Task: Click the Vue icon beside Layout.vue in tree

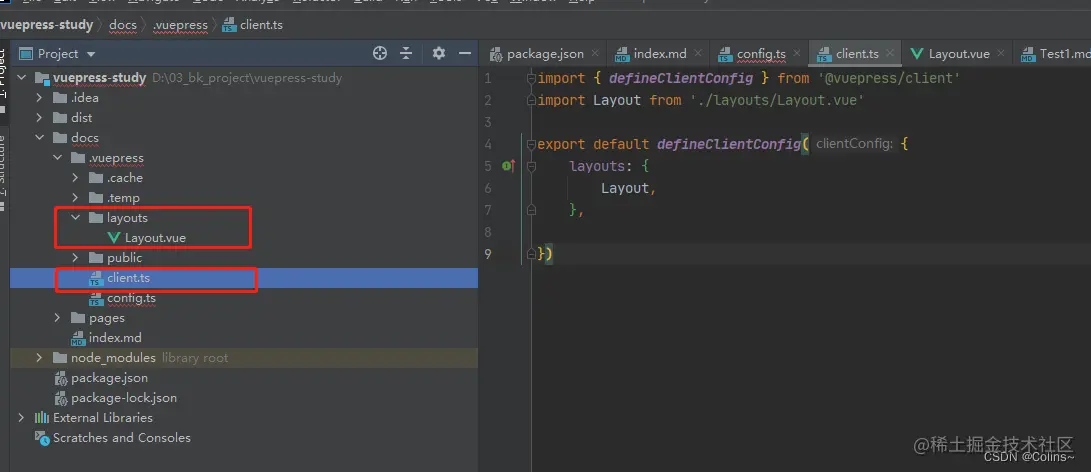Action: 114,238
